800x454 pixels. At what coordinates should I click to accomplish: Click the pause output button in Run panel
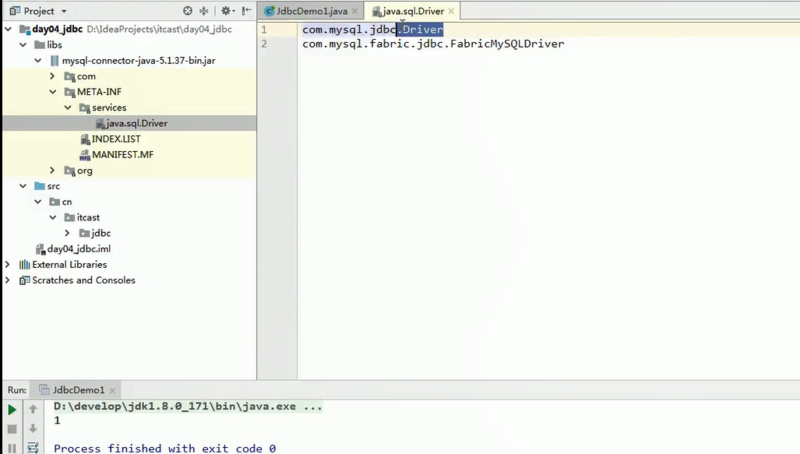[x=12, y=448]
